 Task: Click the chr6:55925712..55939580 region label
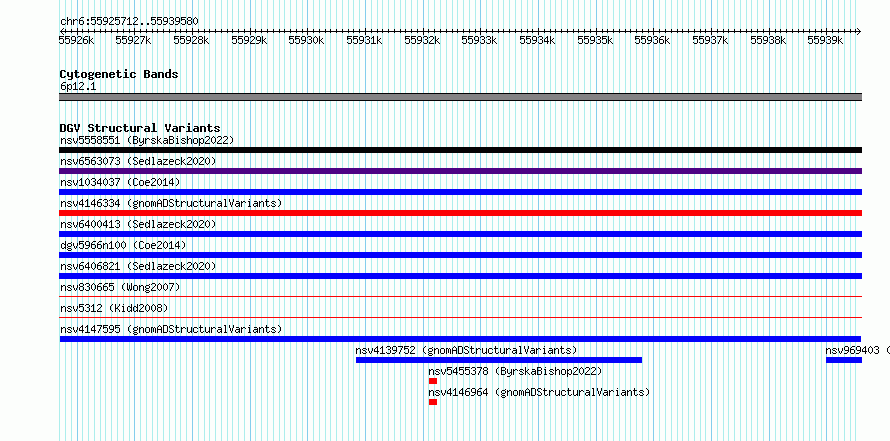(x=129, y=21)
